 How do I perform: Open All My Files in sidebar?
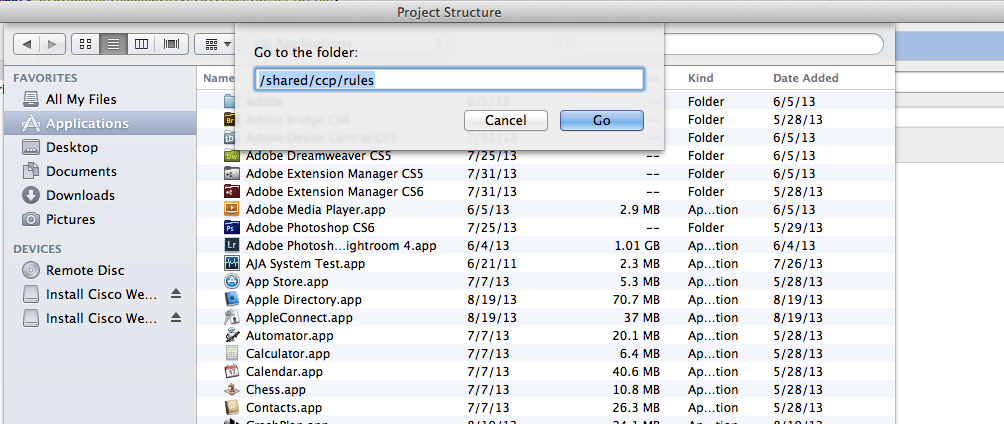click(x=81, y=99)
